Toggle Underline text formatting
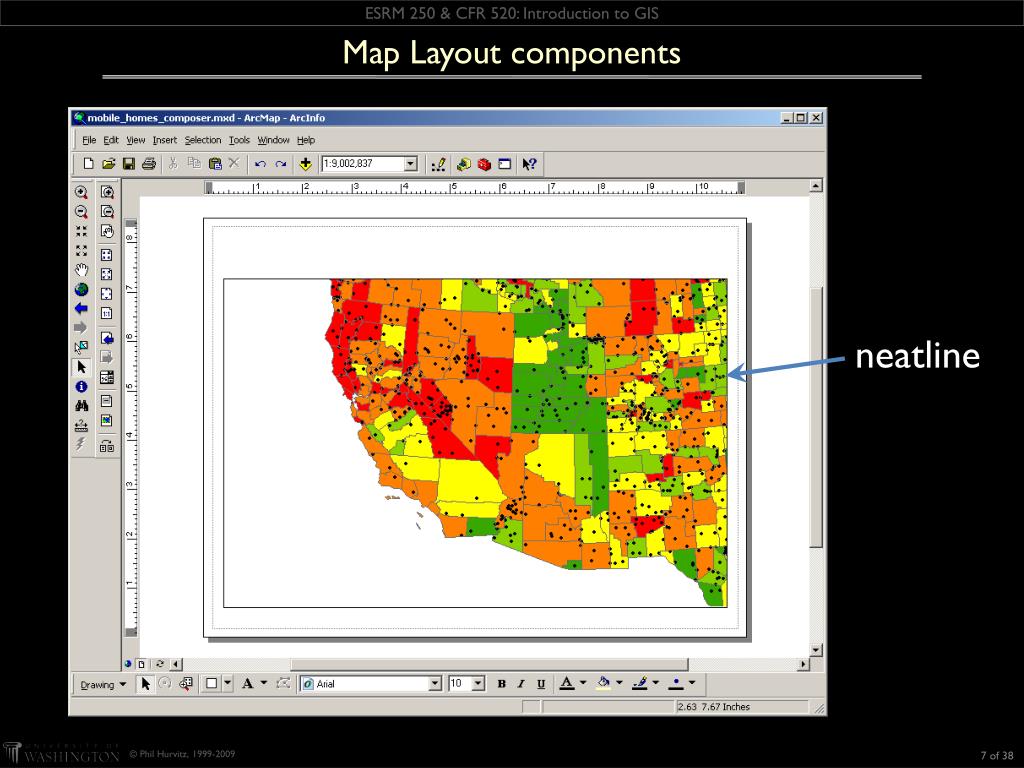 [541, 684]
